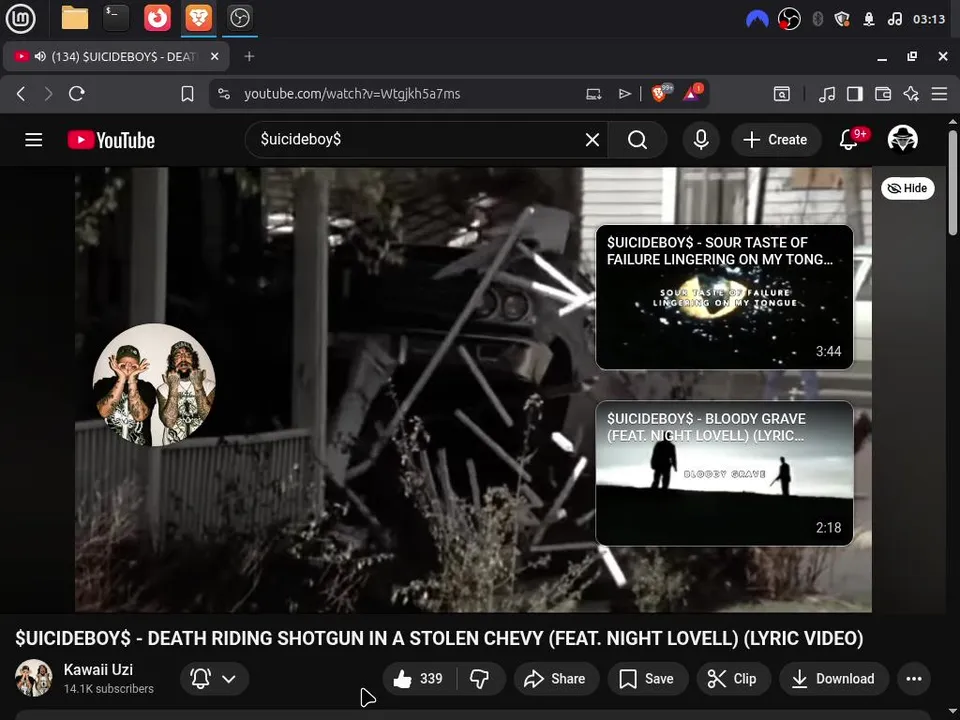Image resolution: width=960 pixels, height=720 pixels.
Task: Go back to the previous page
Action: 21,94
